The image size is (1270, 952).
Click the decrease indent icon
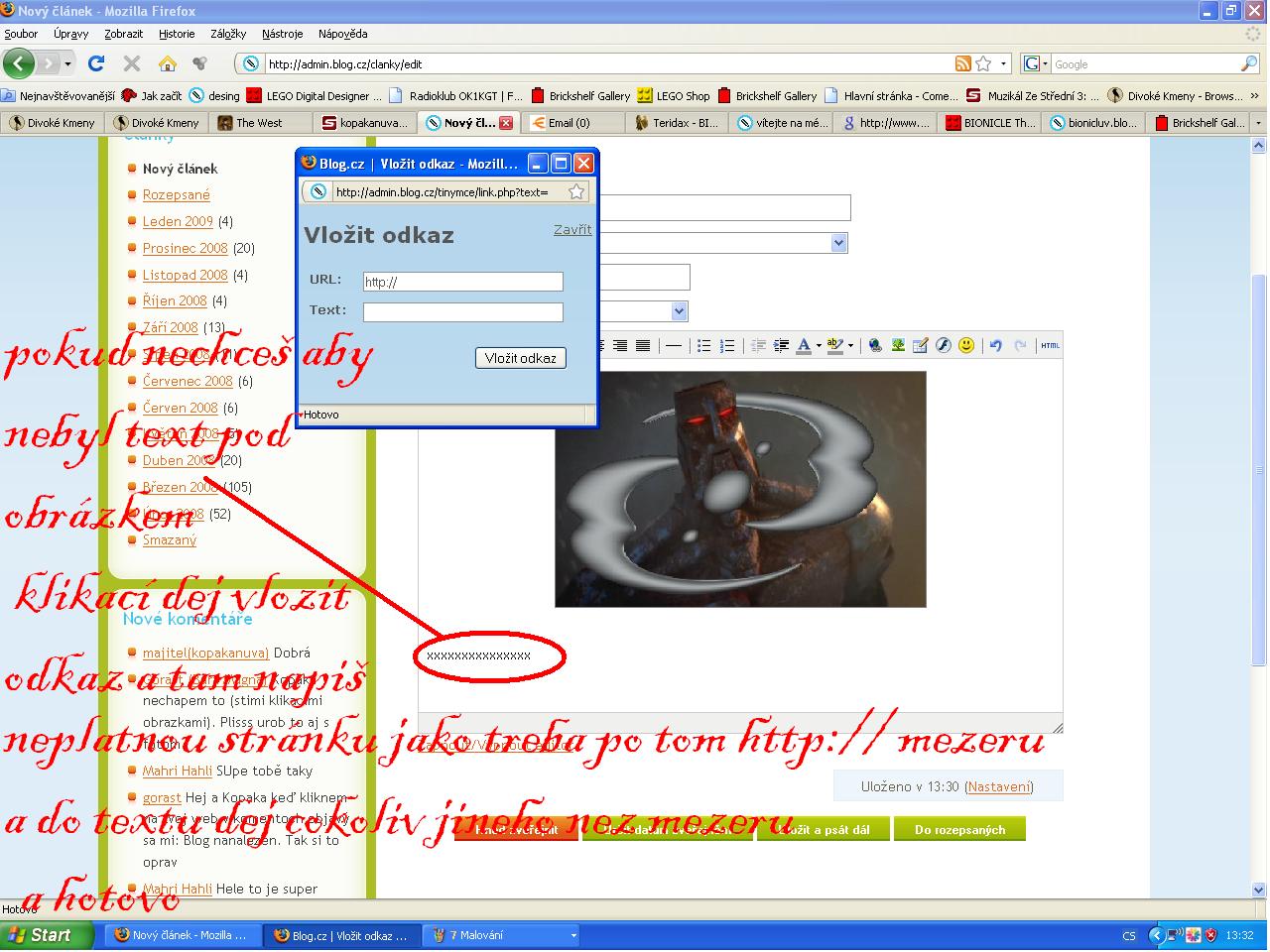pos(758,345)
